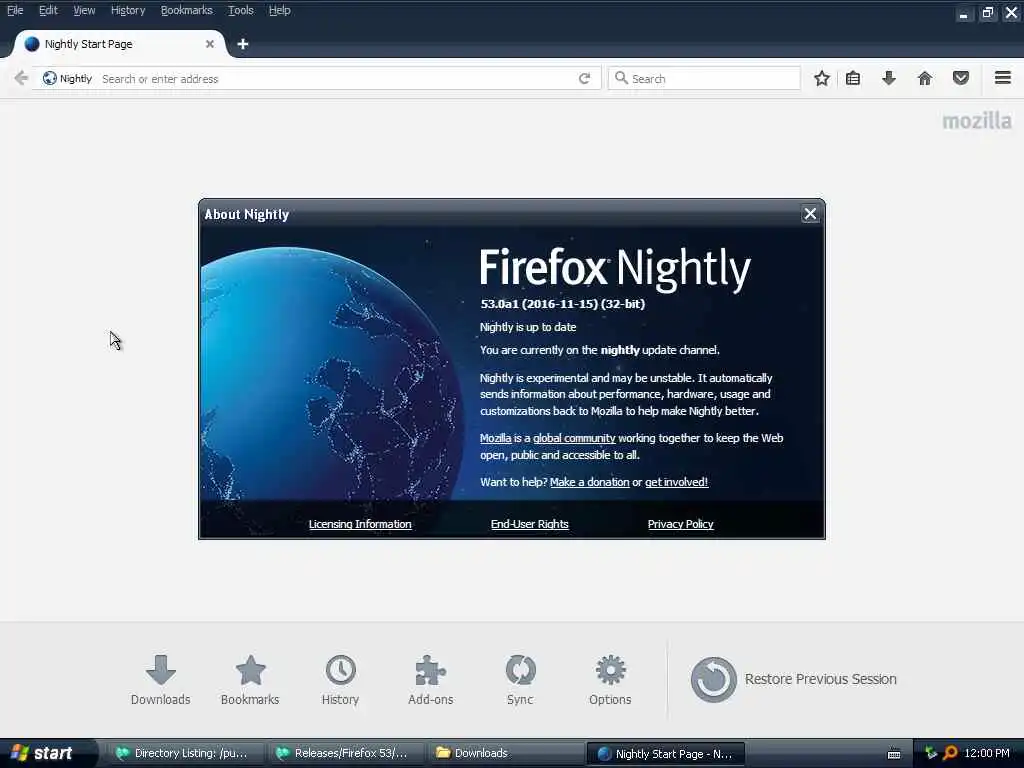Open the Bookmarks menu in menu bar
This screenshot has height=768, width=1024.
[x=187, y=10]
